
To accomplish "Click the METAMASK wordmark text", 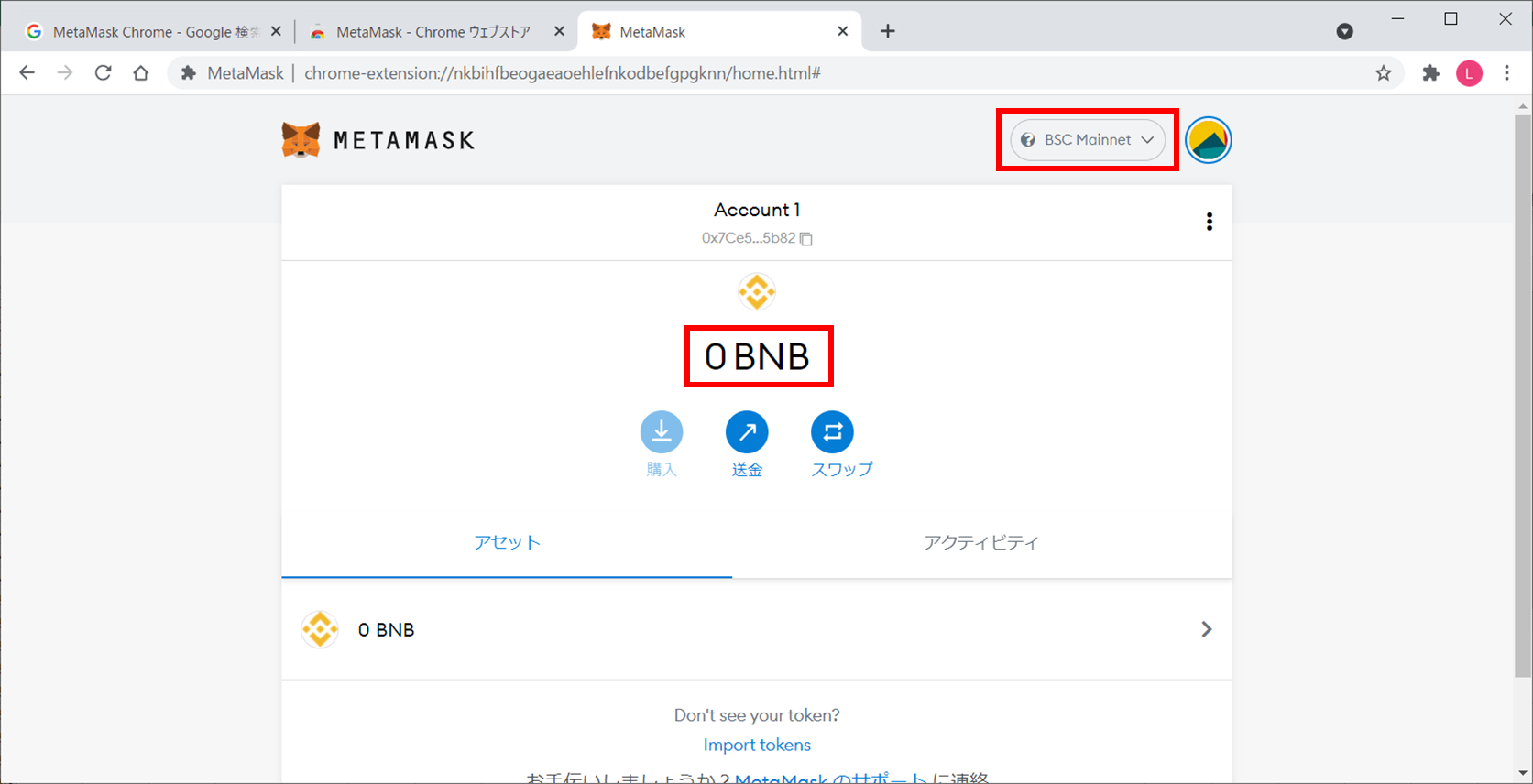I will coord(404,140).
